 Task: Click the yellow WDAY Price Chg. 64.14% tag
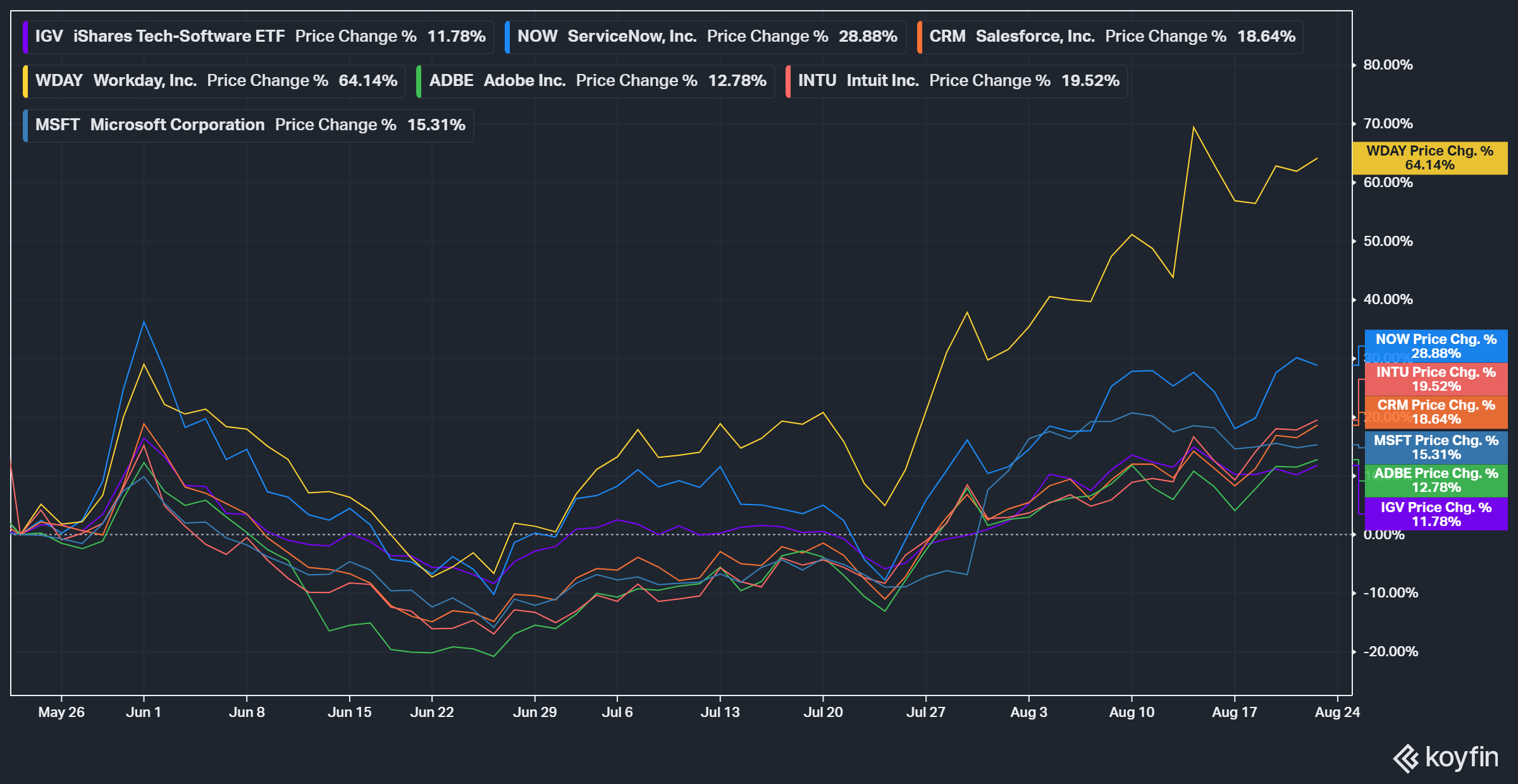point(1429,158)
